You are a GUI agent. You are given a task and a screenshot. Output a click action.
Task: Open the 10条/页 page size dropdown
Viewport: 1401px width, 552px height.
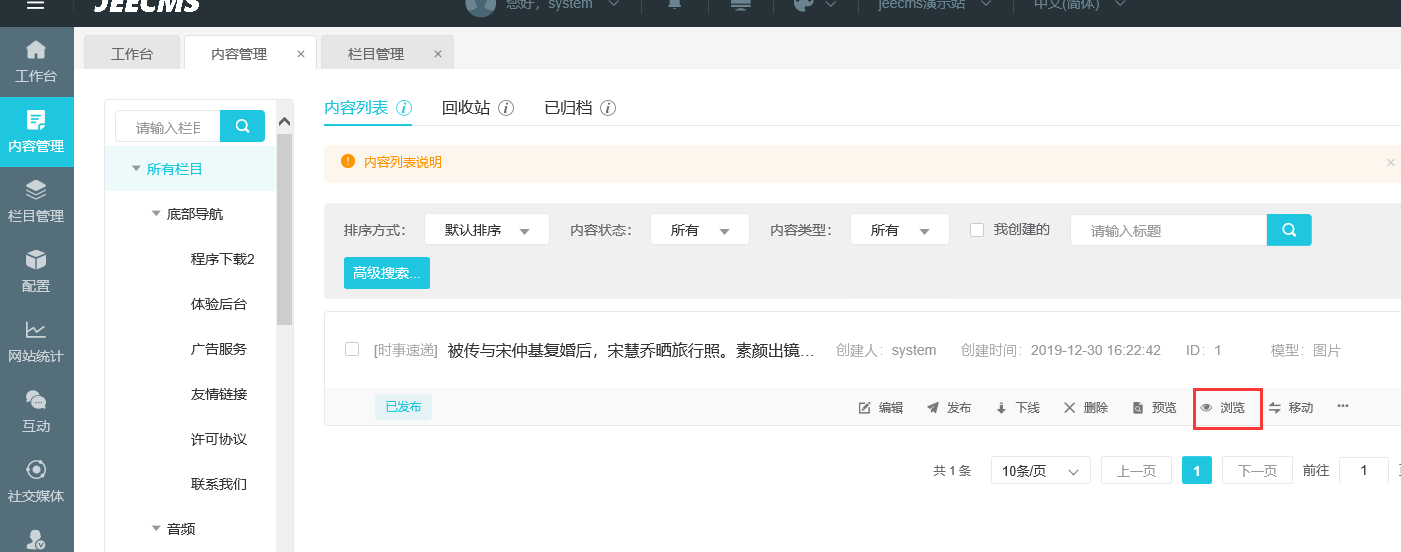tap(1041, 471)
